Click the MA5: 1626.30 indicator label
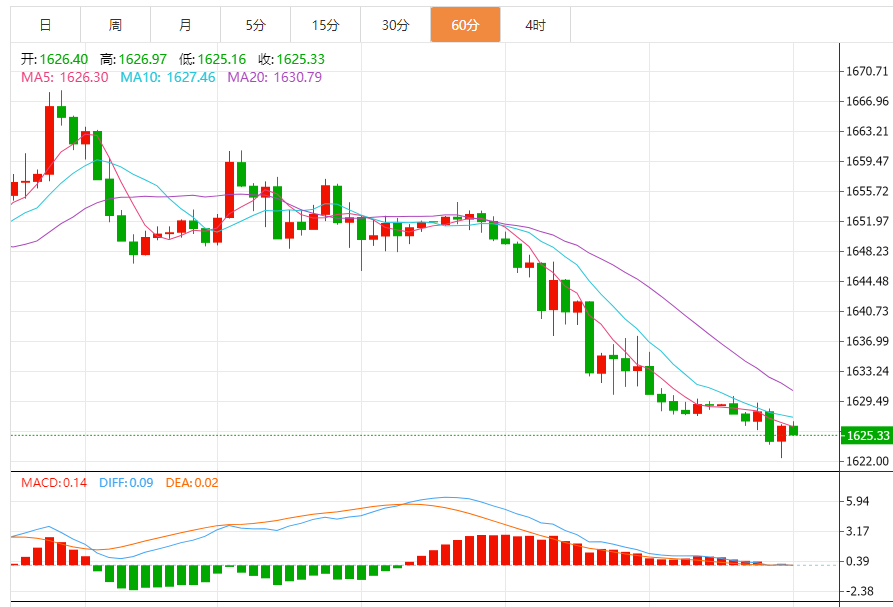Viewport: 893px width, 607px height. [64, 77]
